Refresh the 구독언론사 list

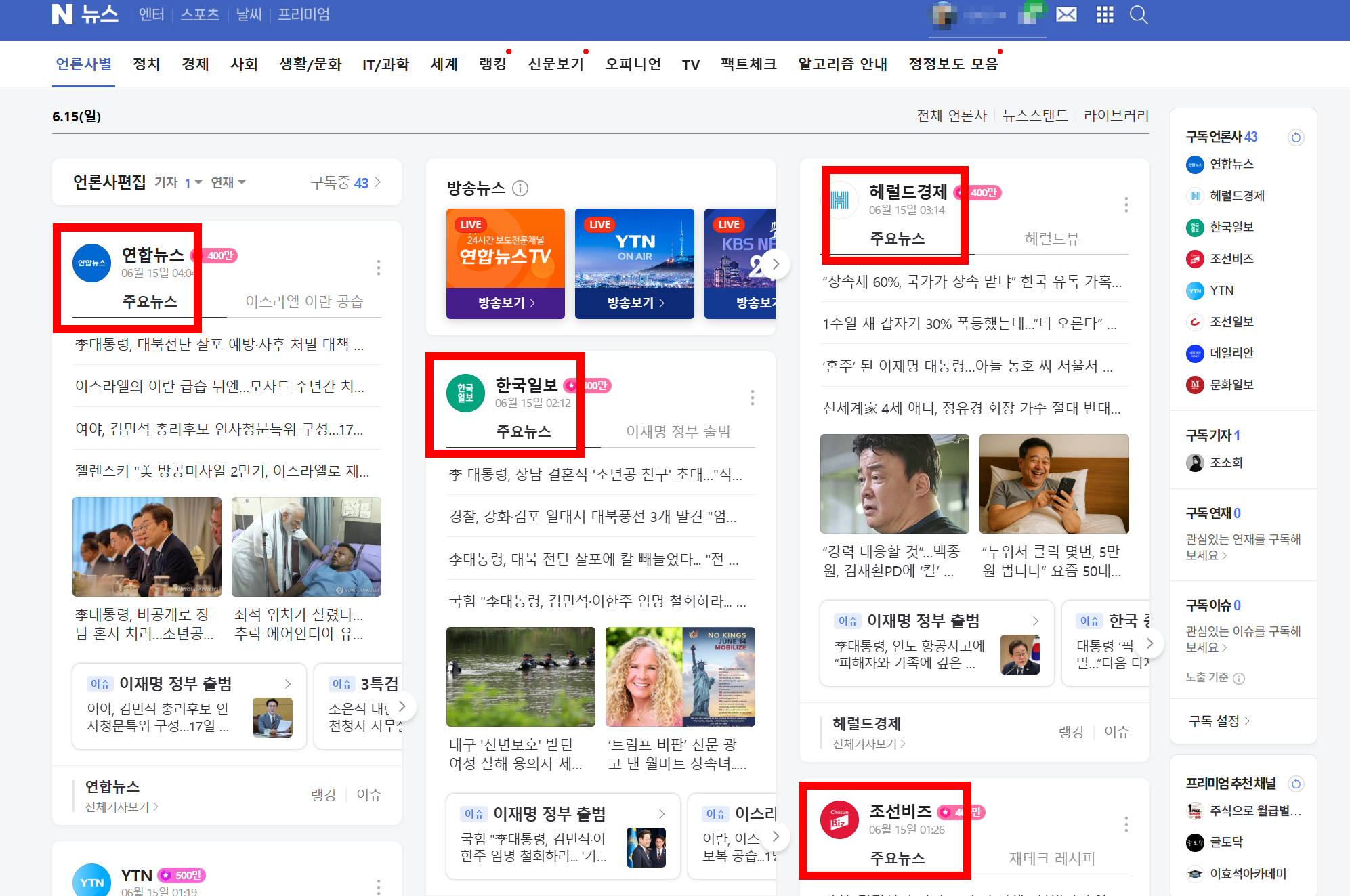(x=1296, y=137)
